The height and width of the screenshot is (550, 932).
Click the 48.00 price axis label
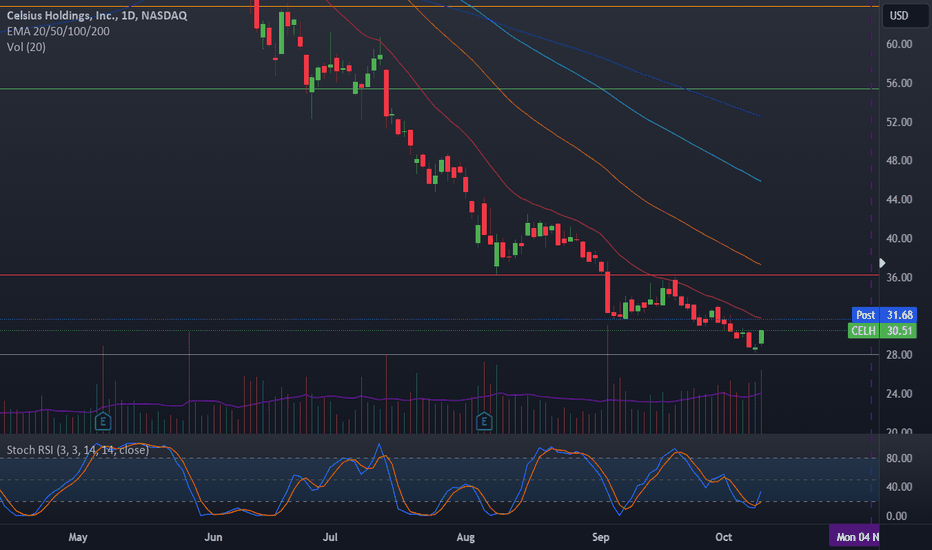pyautogui.click(x=899, y=161)
